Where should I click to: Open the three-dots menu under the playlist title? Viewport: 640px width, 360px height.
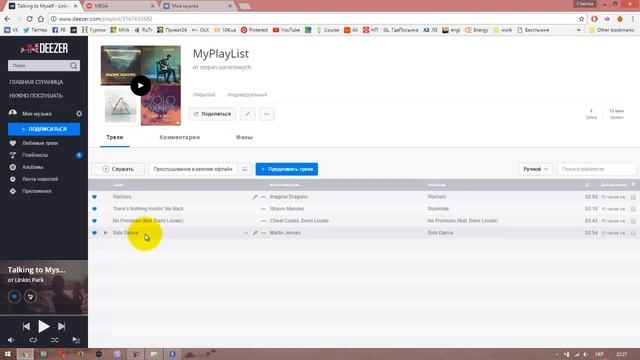pyautogui.click(x=267, y=114)
